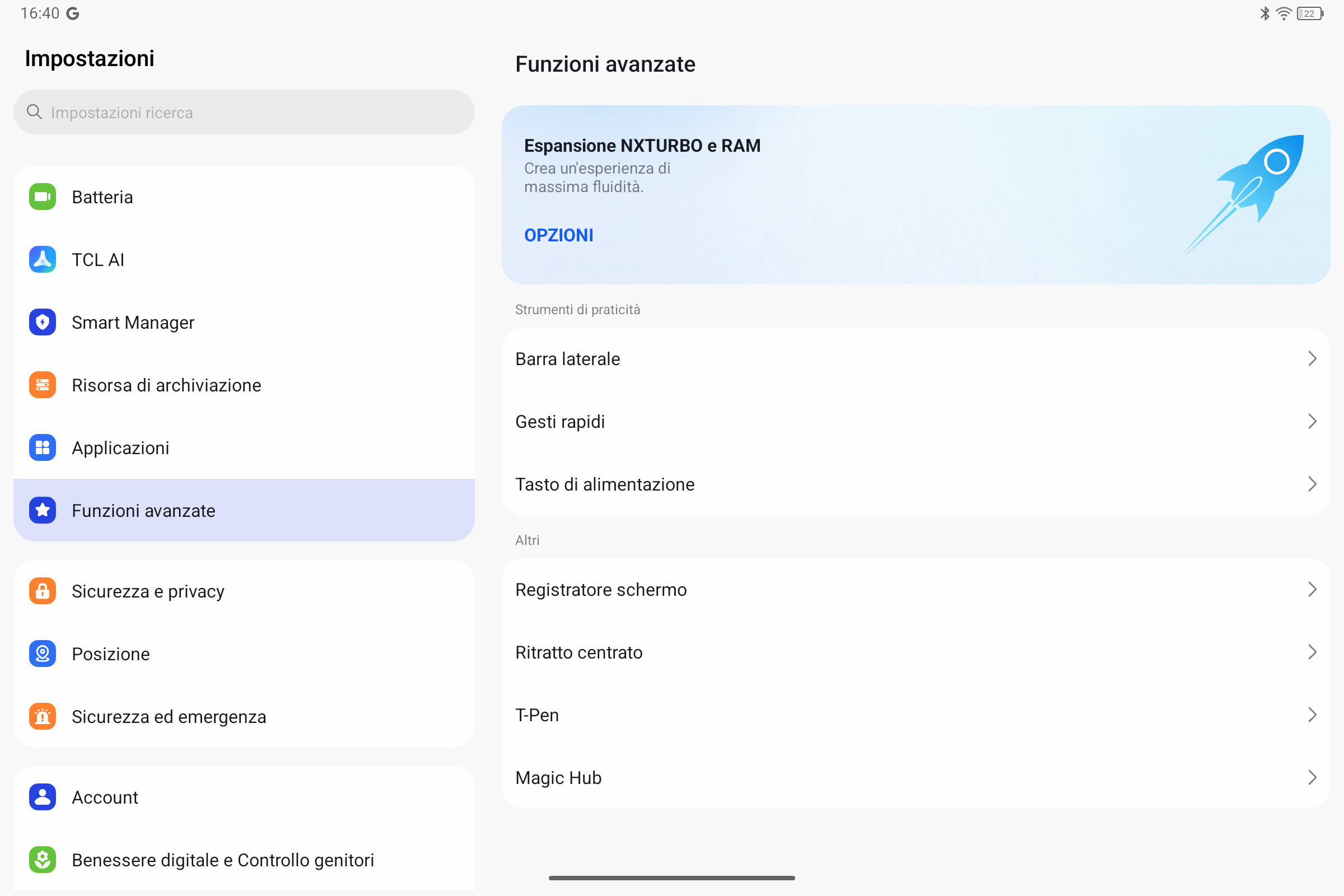Click the Registratore schermo chevron arrow
This screenshot has height=896, width=1344.
[1312, 590]
